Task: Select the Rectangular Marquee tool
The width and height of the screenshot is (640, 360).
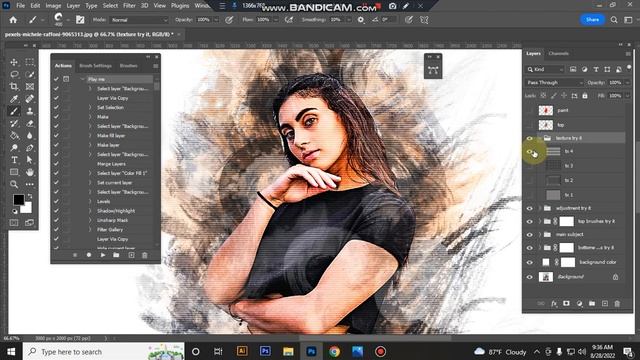Action: (30, 62)
